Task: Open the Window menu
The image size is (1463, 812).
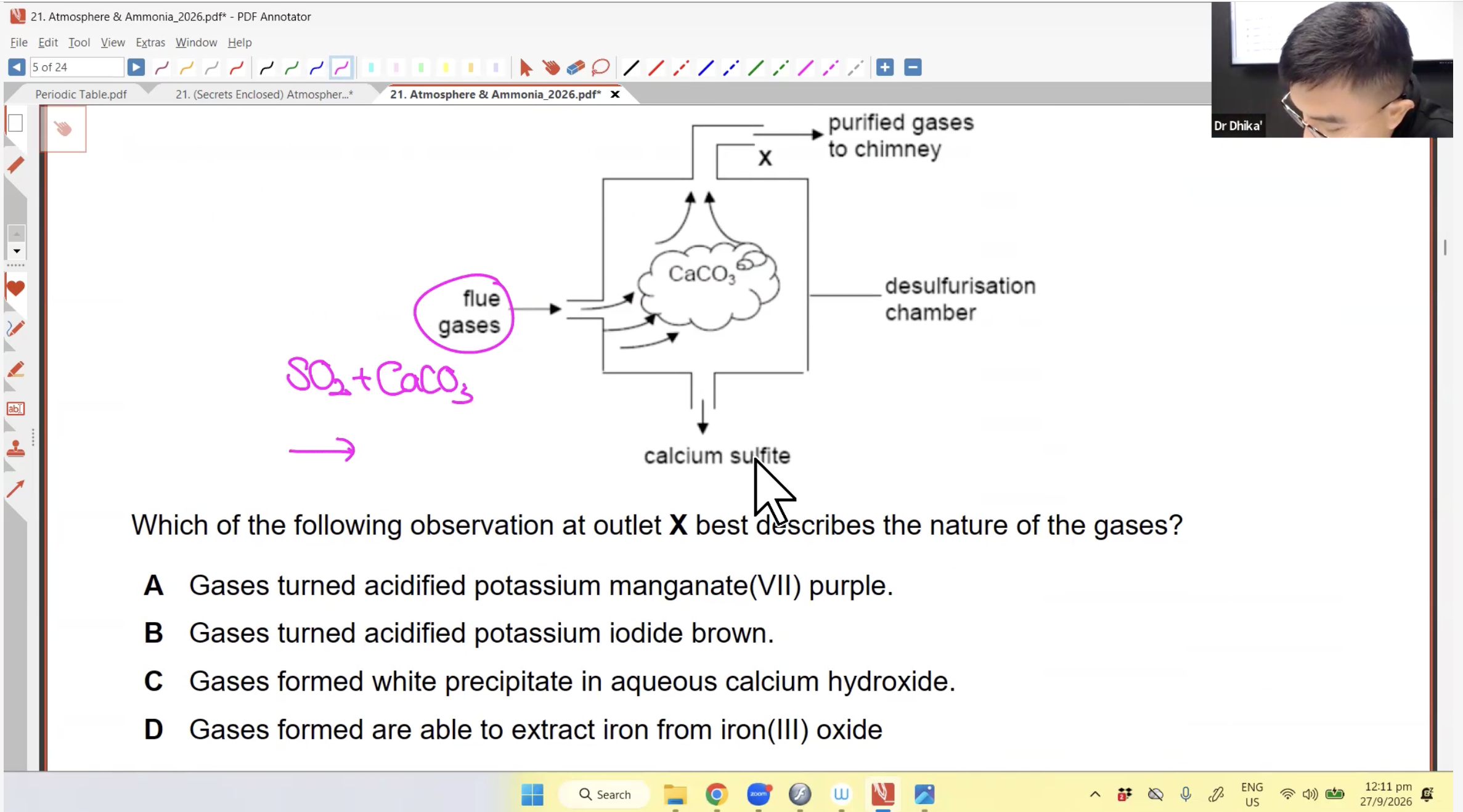Action: [x=196, y=43]
